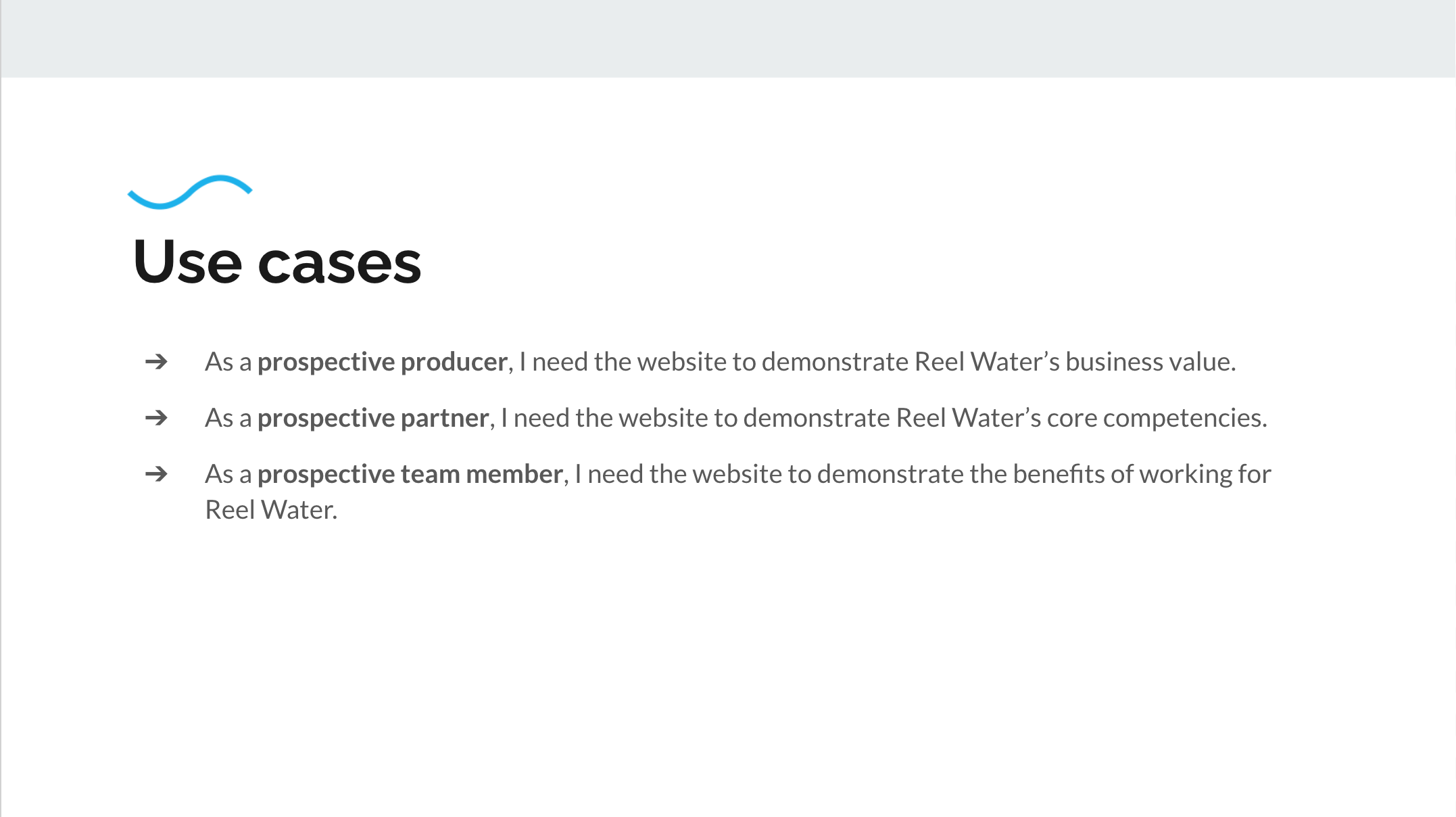
Task: Click the gray header bar at top
Action: (728, 39)
